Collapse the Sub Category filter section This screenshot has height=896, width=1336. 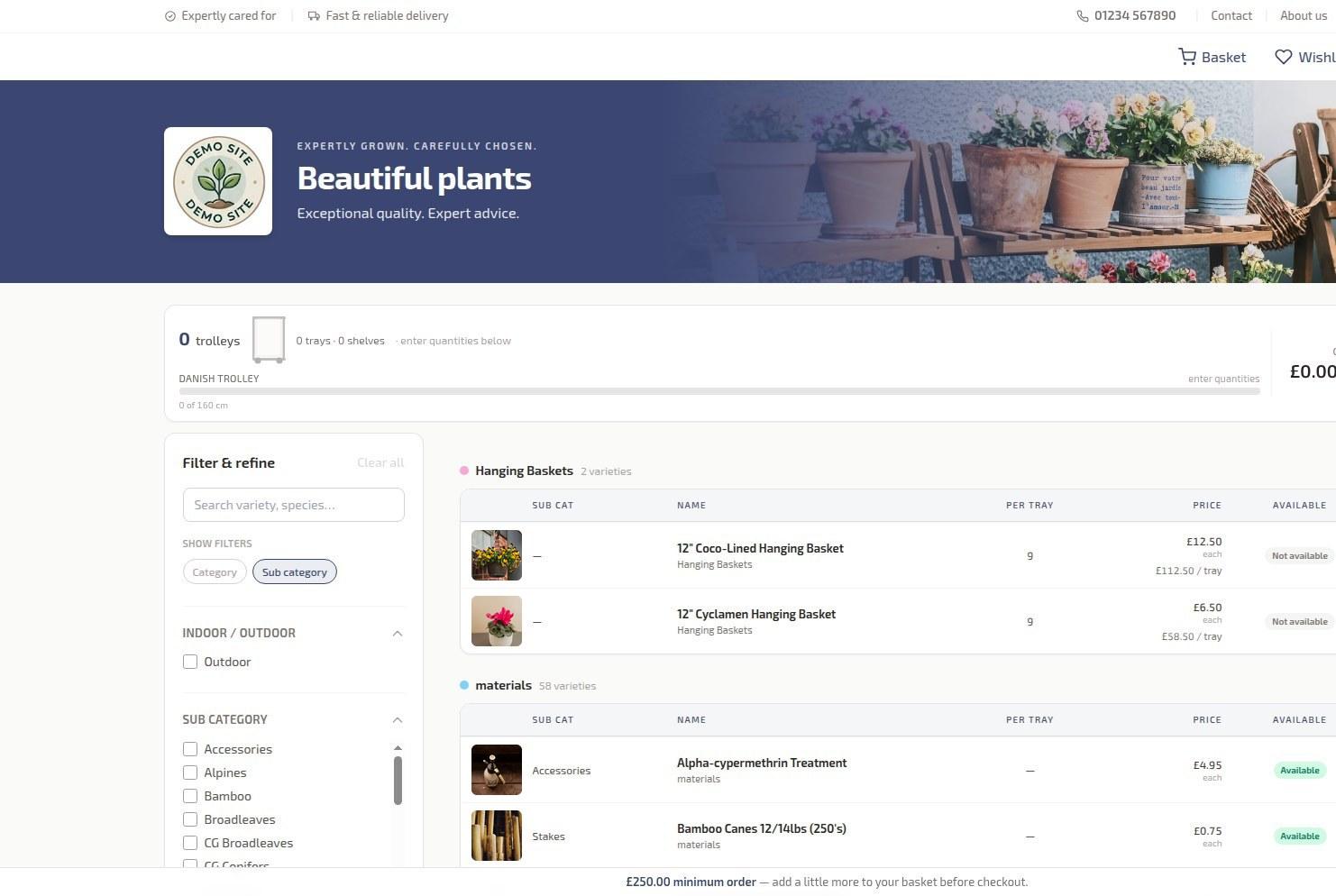pyautogui.click(x=398, y=719)
